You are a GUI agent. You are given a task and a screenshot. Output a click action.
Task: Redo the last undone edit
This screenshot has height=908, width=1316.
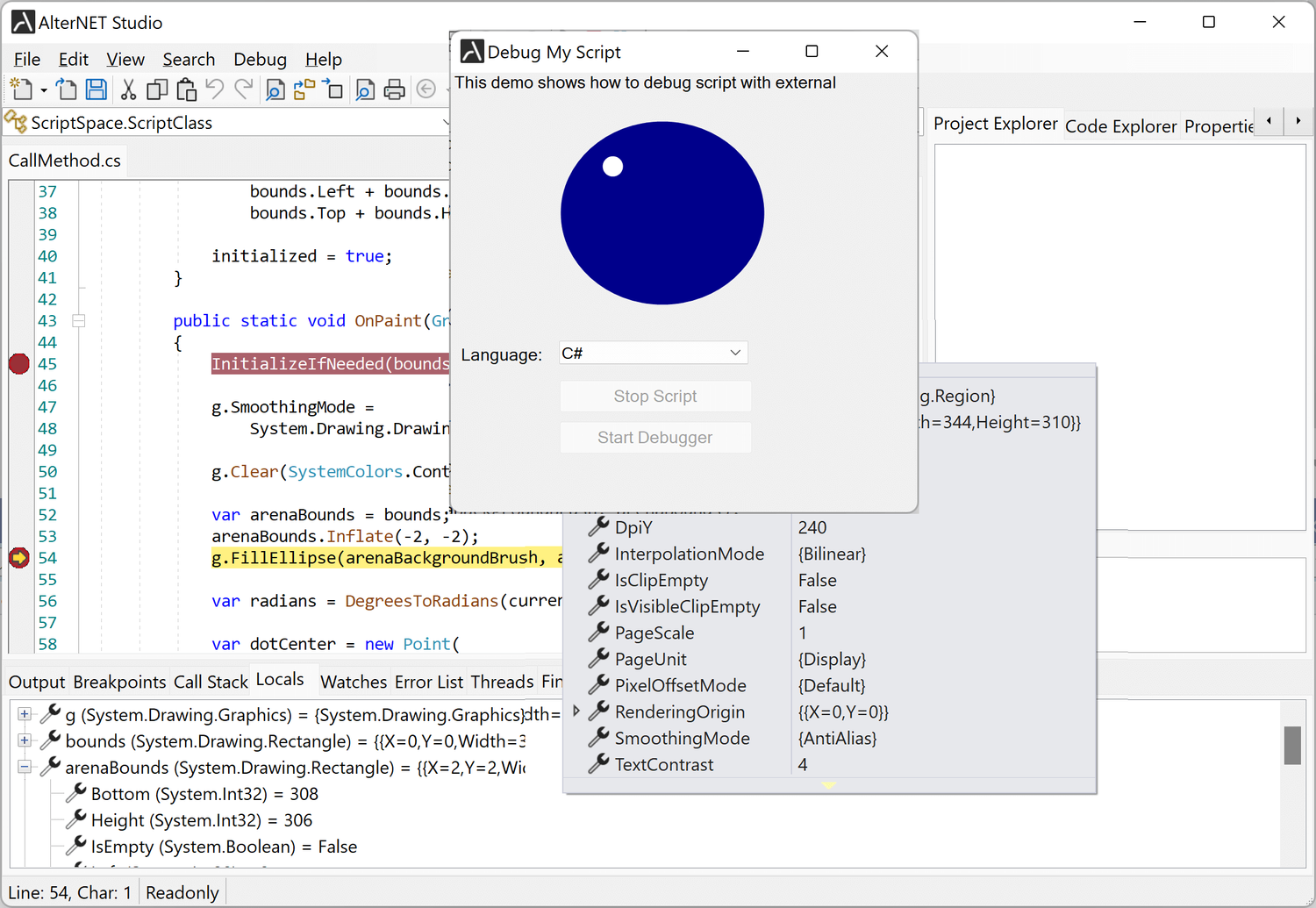(243, 89)
